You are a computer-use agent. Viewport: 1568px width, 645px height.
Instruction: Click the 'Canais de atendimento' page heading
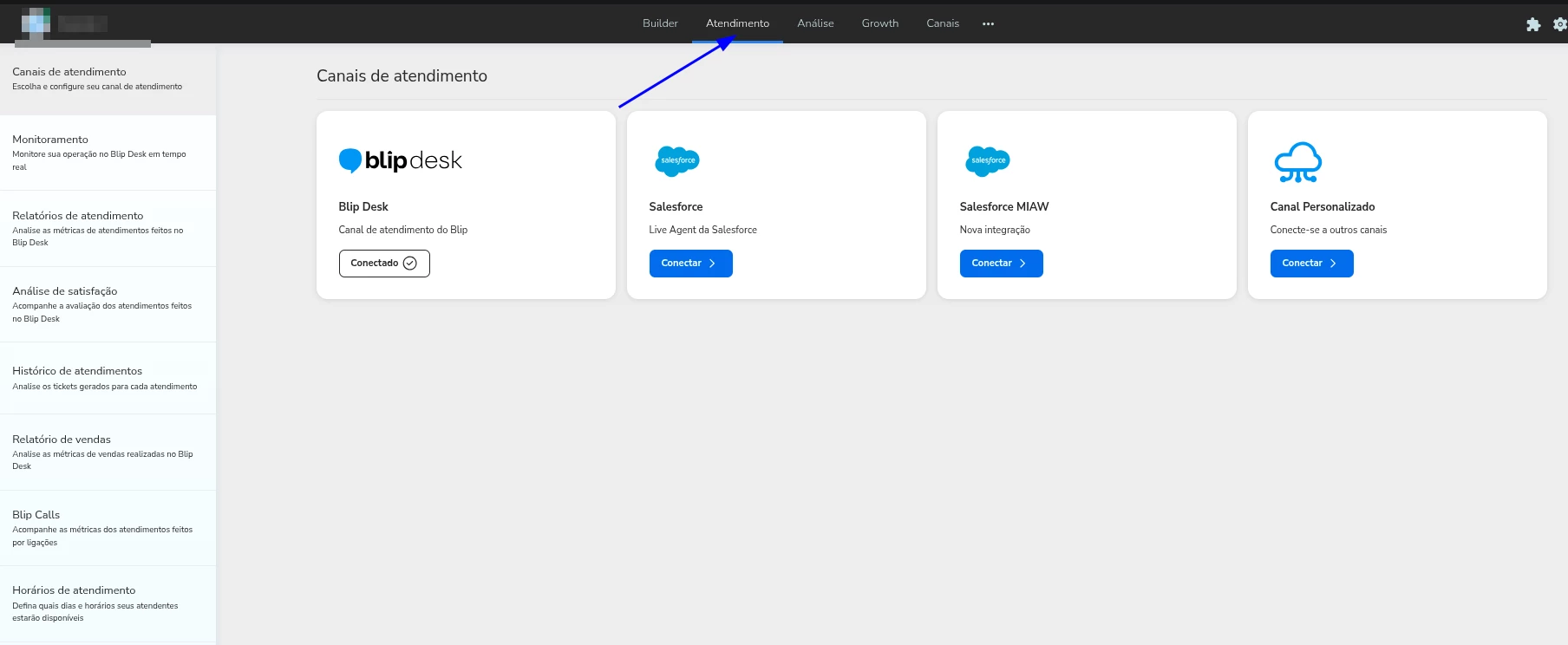pyautogui.click(x=402, y=76)
